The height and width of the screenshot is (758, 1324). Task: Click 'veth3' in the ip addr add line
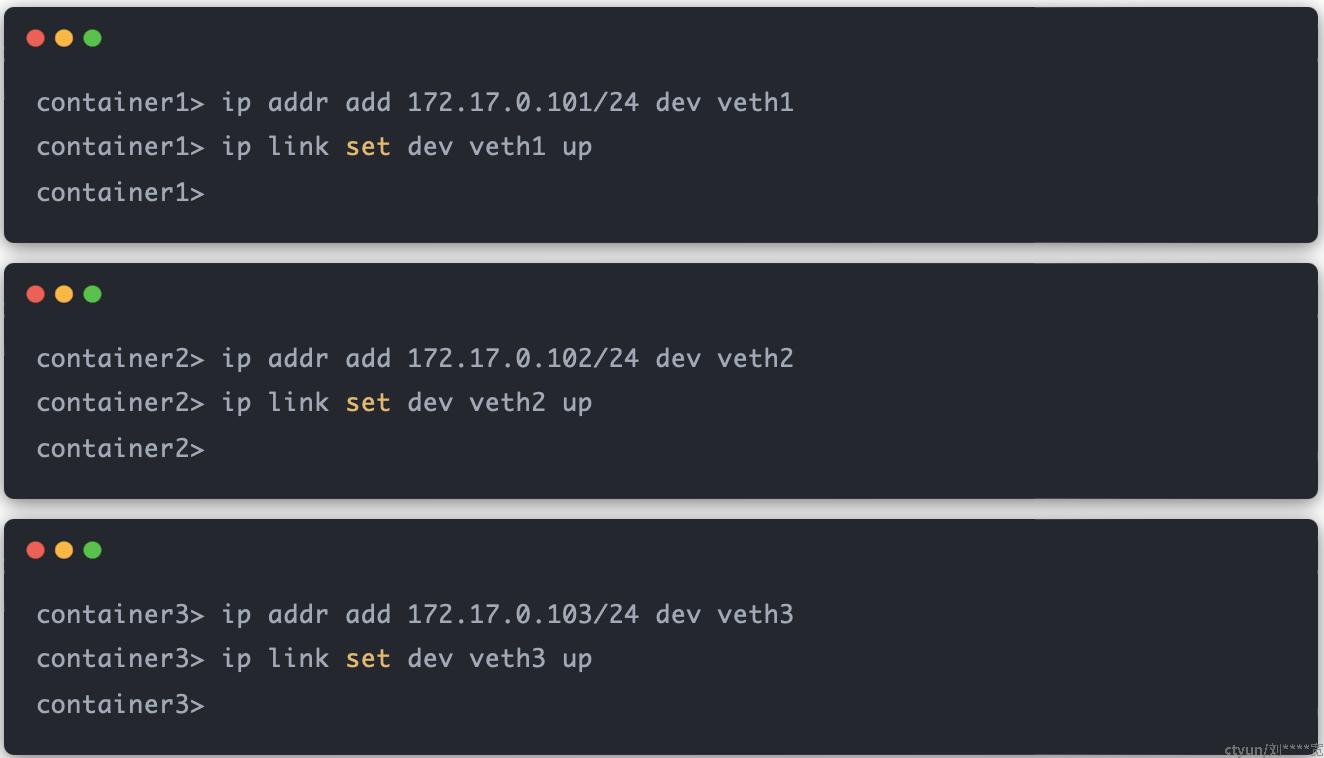tap(755, 614)
